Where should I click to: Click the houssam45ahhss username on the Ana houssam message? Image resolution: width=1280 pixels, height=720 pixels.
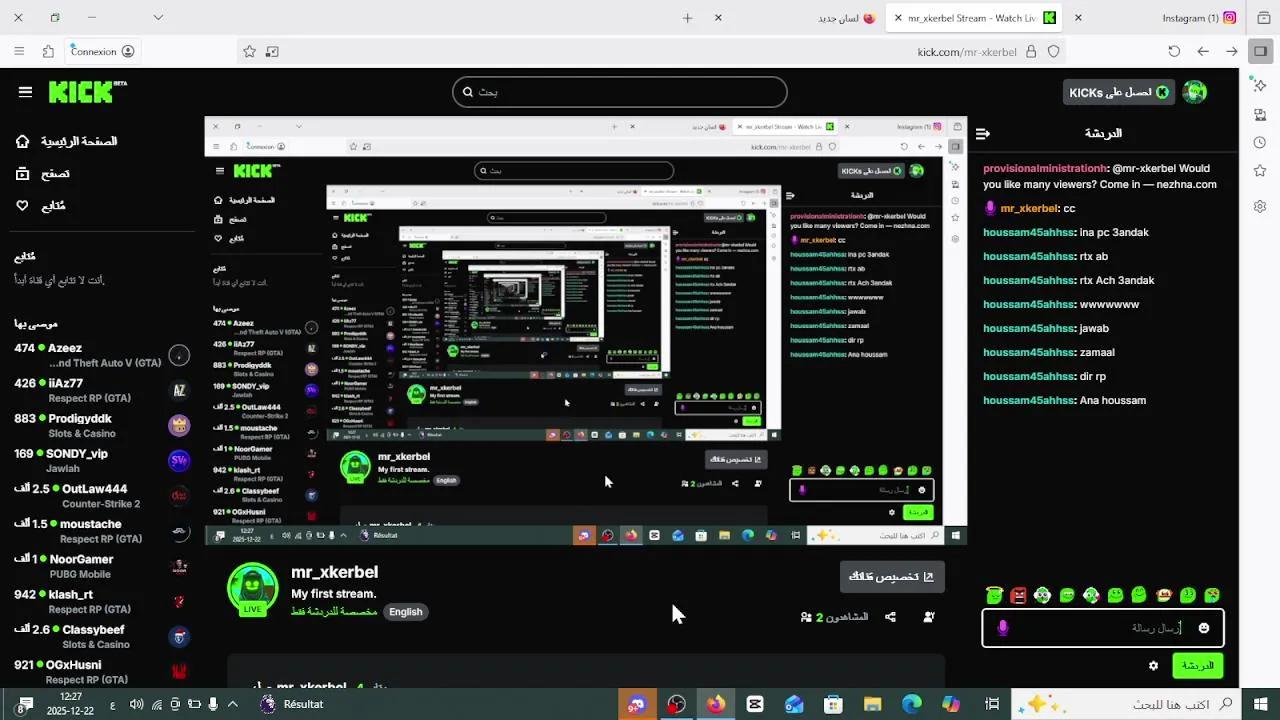coord(1029,400)
